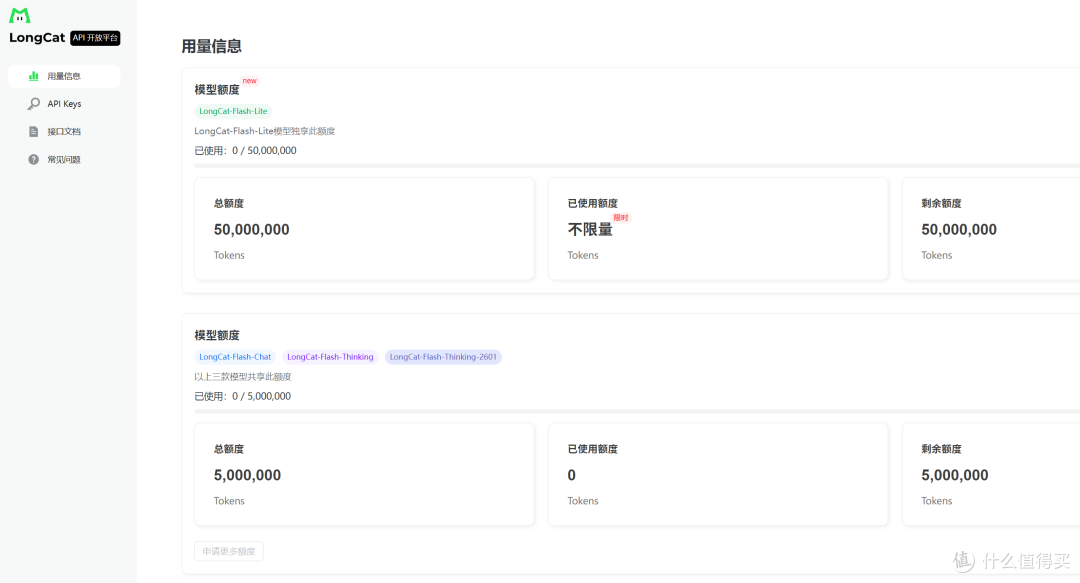
Task: Click the 申请更多额度 button
Action: pyautogui.click(x=229, y=551)
